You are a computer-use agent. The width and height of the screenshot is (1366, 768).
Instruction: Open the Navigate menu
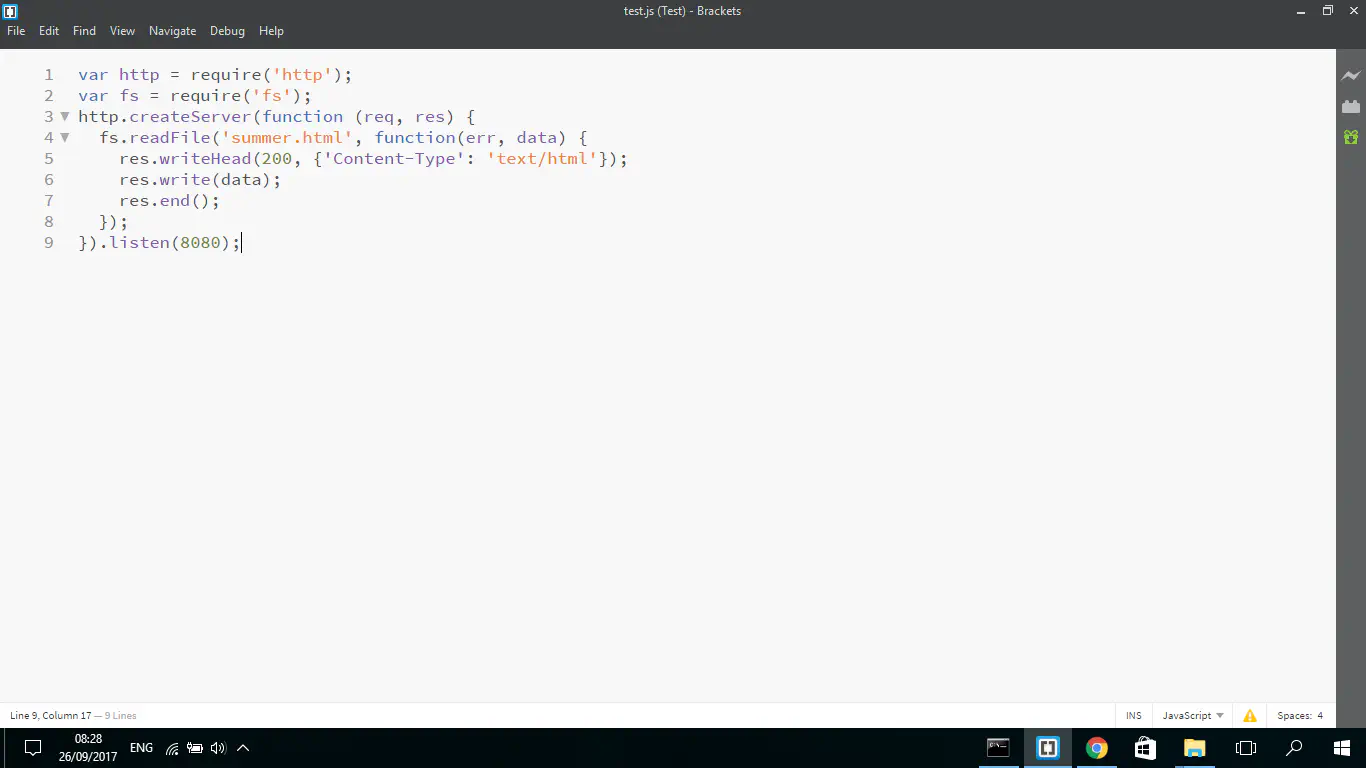[x=172, y=31]
